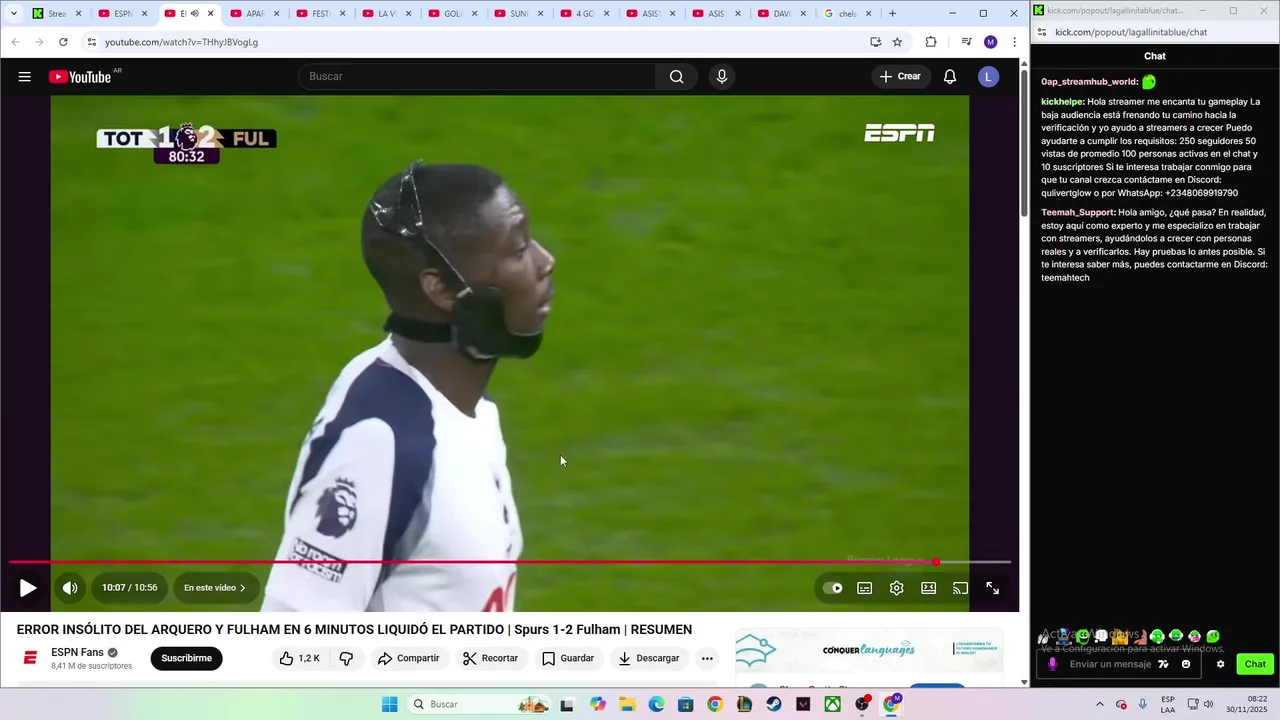Click the 7TV icon in chat input
Viewport: 1280px width, 720px height.
coord(1163,664)
